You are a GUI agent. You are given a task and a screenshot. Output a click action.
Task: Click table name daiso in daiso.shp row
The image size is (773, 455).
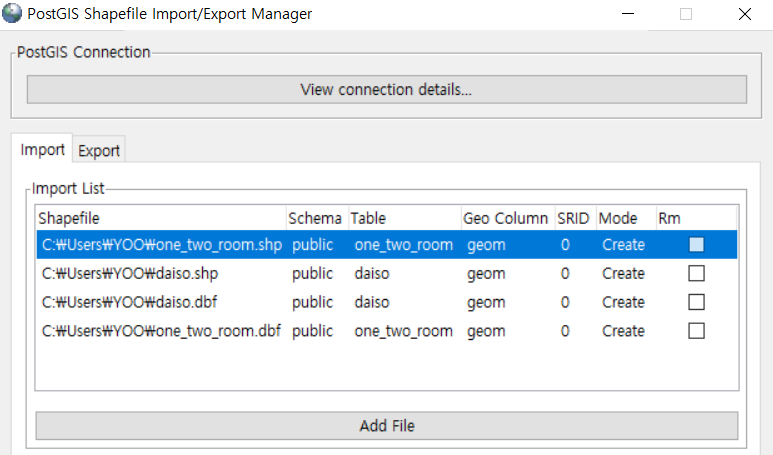point(372,273)
